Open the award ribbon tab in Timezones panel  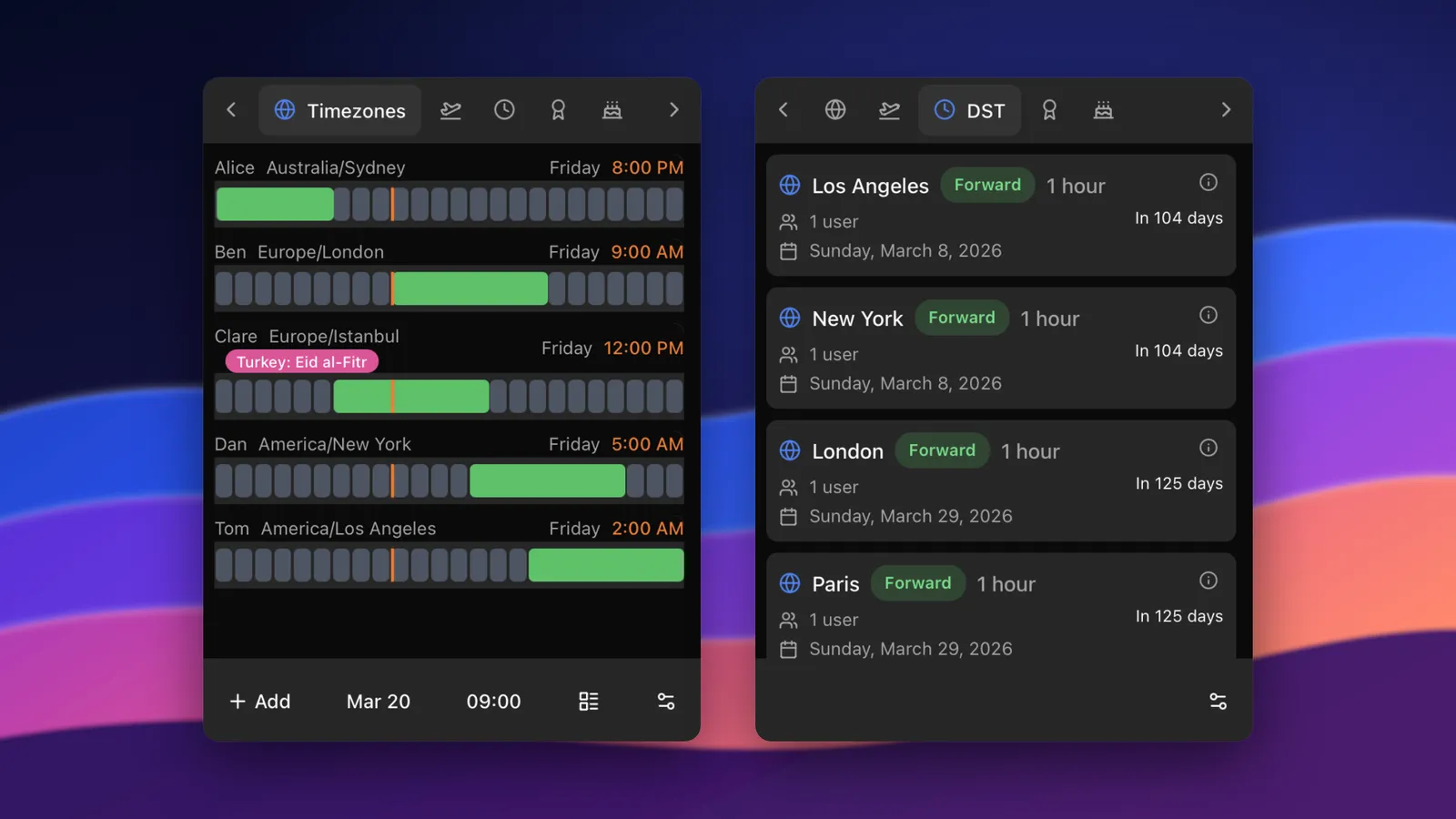558,110
